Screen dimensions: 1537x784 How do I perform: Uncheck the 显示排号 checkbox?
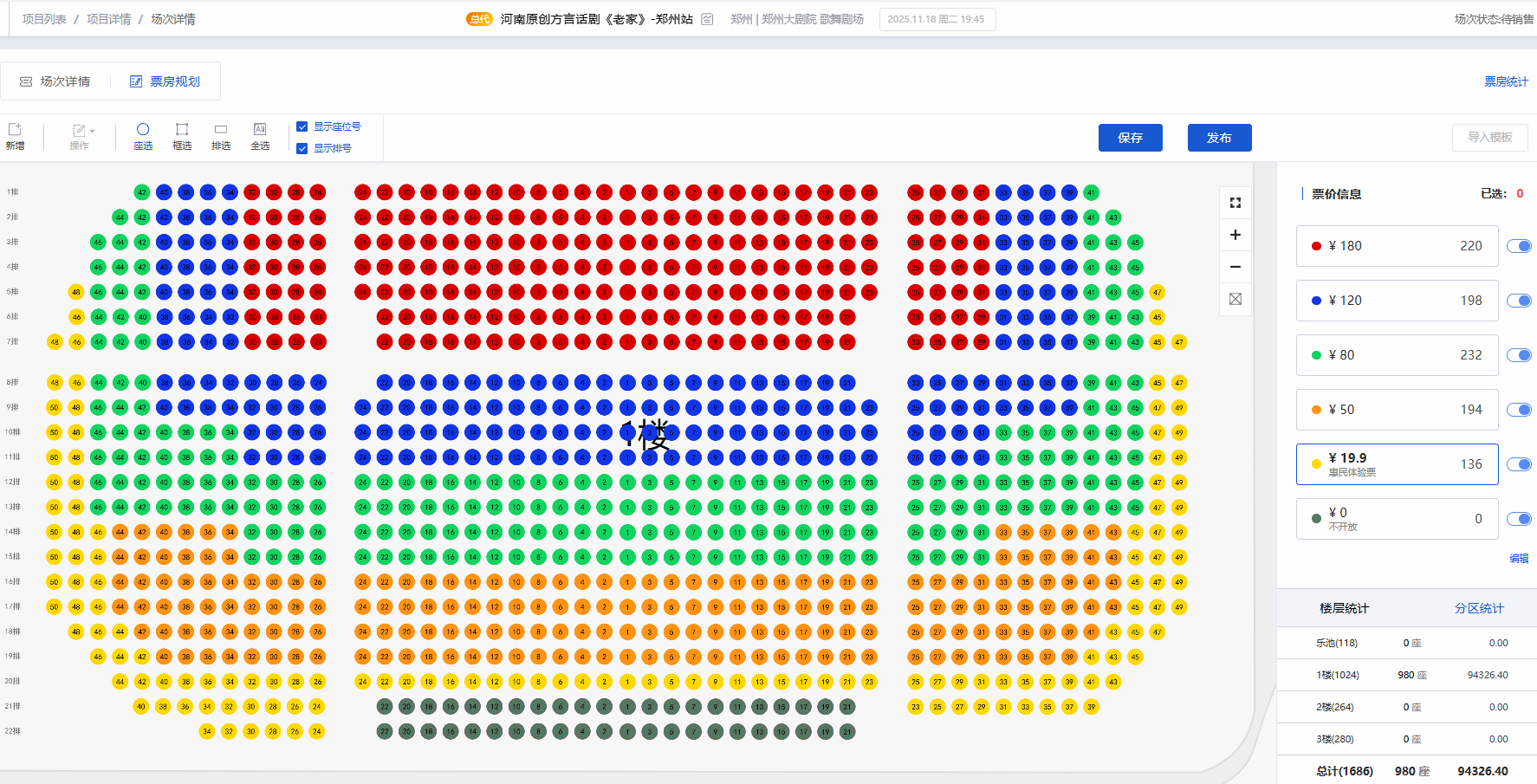pyautogui.click(x=302, y=148)
